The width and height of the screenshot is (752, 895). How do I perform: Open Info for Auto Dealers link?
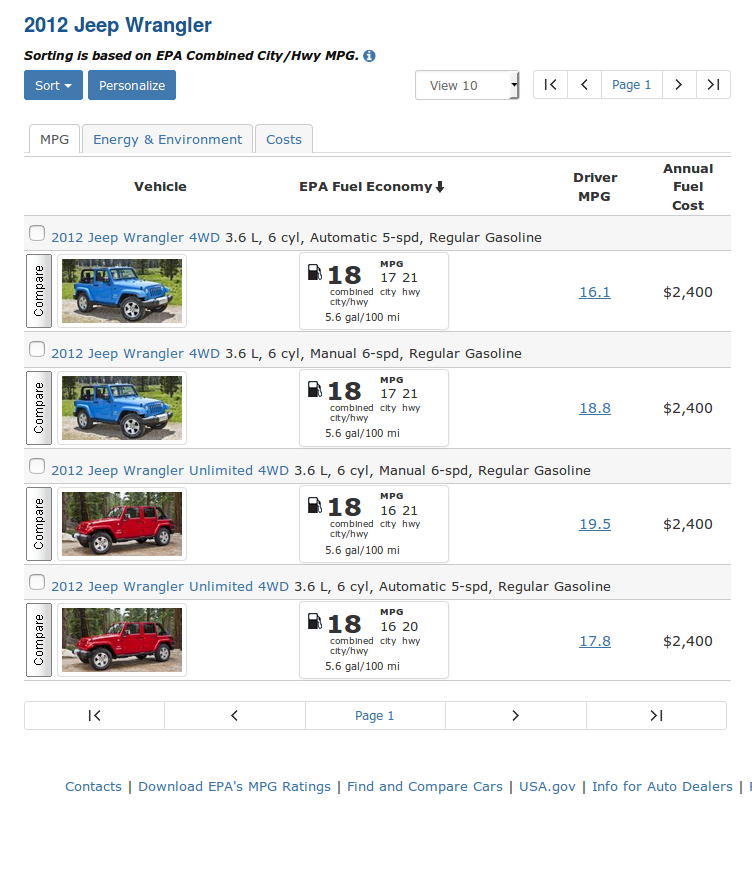pos(662,787)
